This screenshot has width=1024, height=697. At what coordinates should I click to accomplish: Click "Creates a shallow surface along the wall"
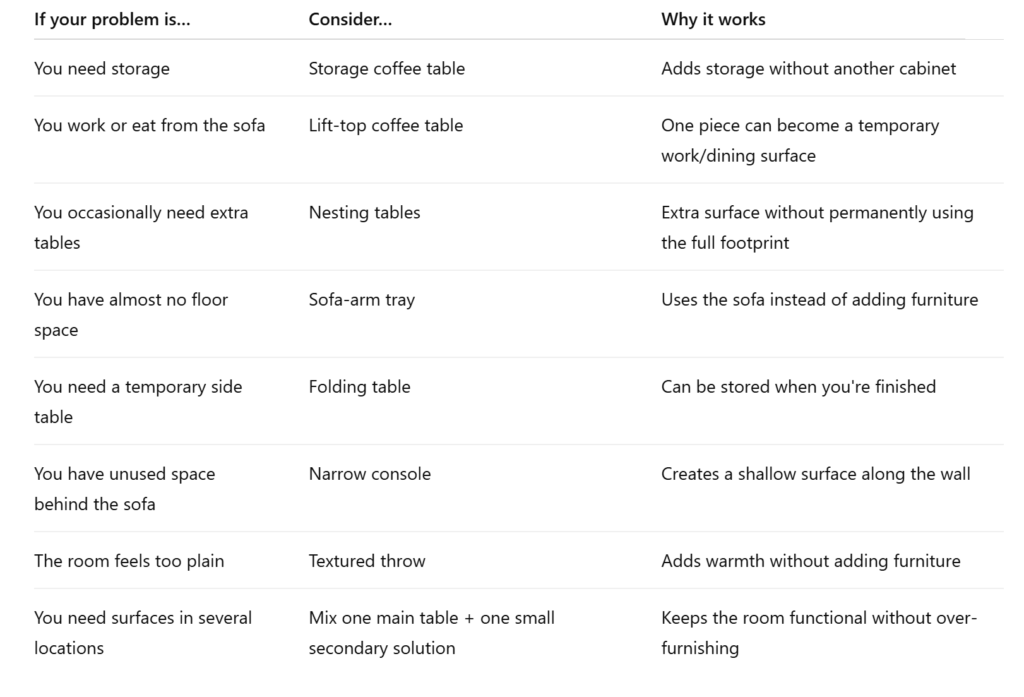(x=816, y=474)
